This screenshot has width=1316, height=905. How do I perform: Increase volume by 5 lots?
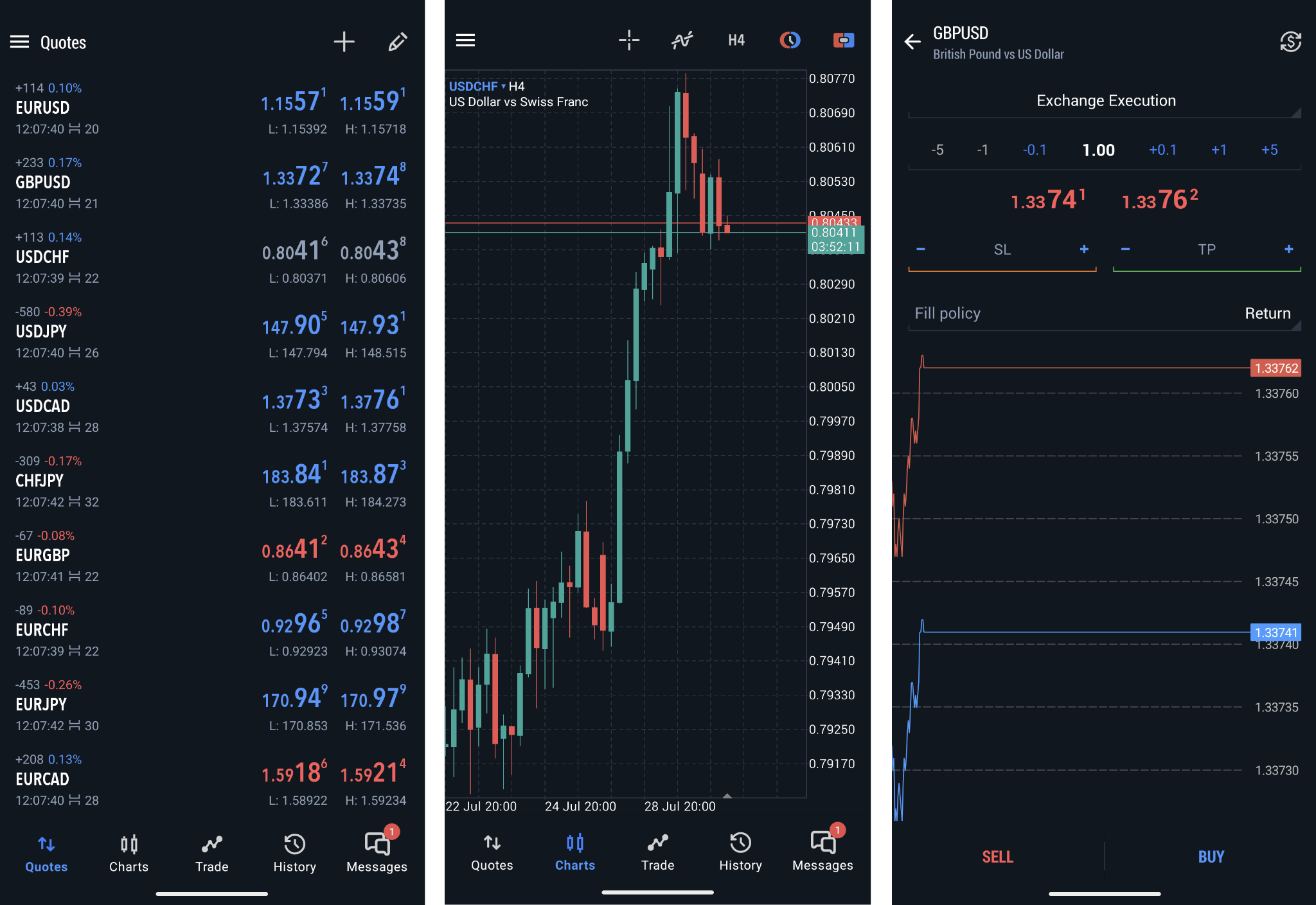[1270, 150]
